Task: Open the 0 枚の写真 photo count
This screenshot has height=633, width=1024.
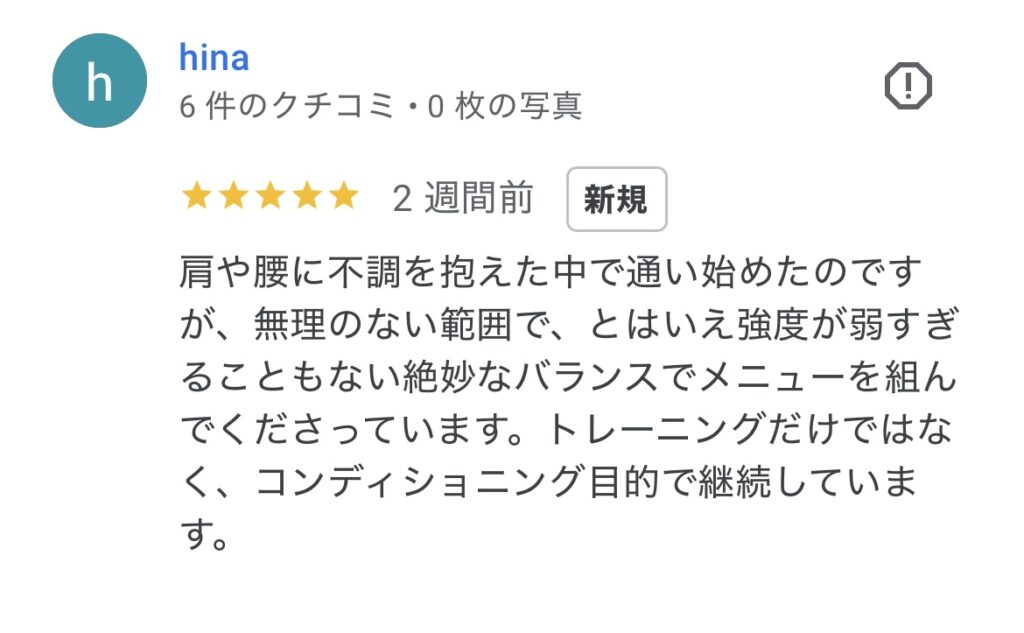Action: click(504, 106)
